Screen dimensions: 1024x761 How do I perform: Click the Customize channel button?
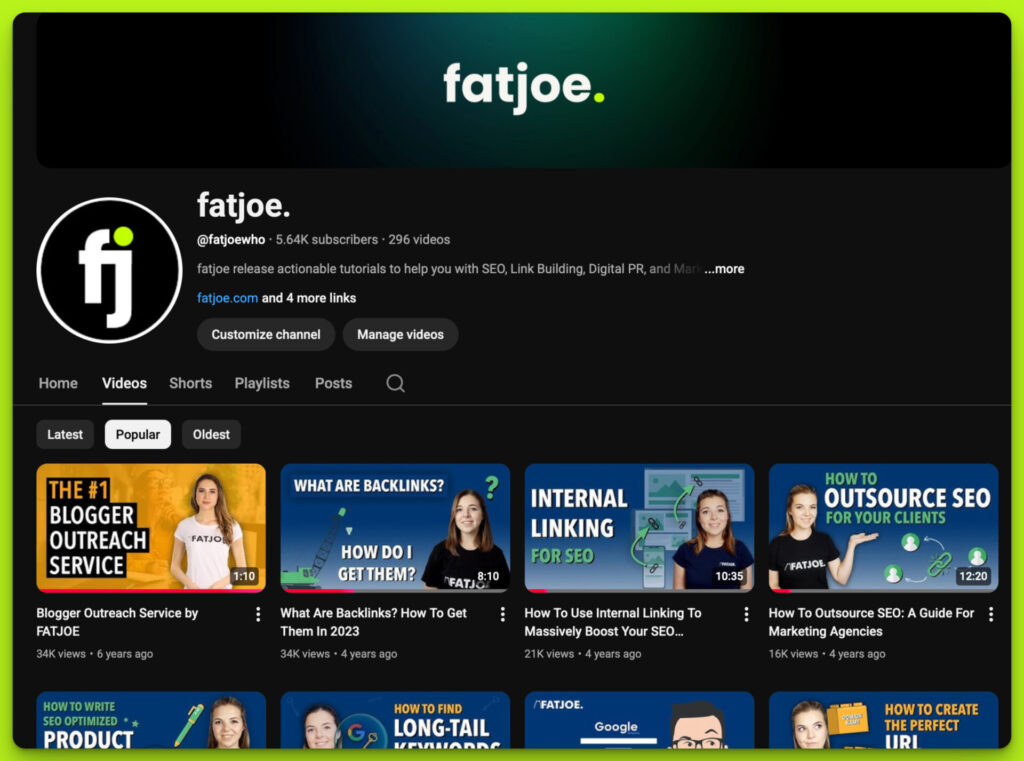coord(265,335)
